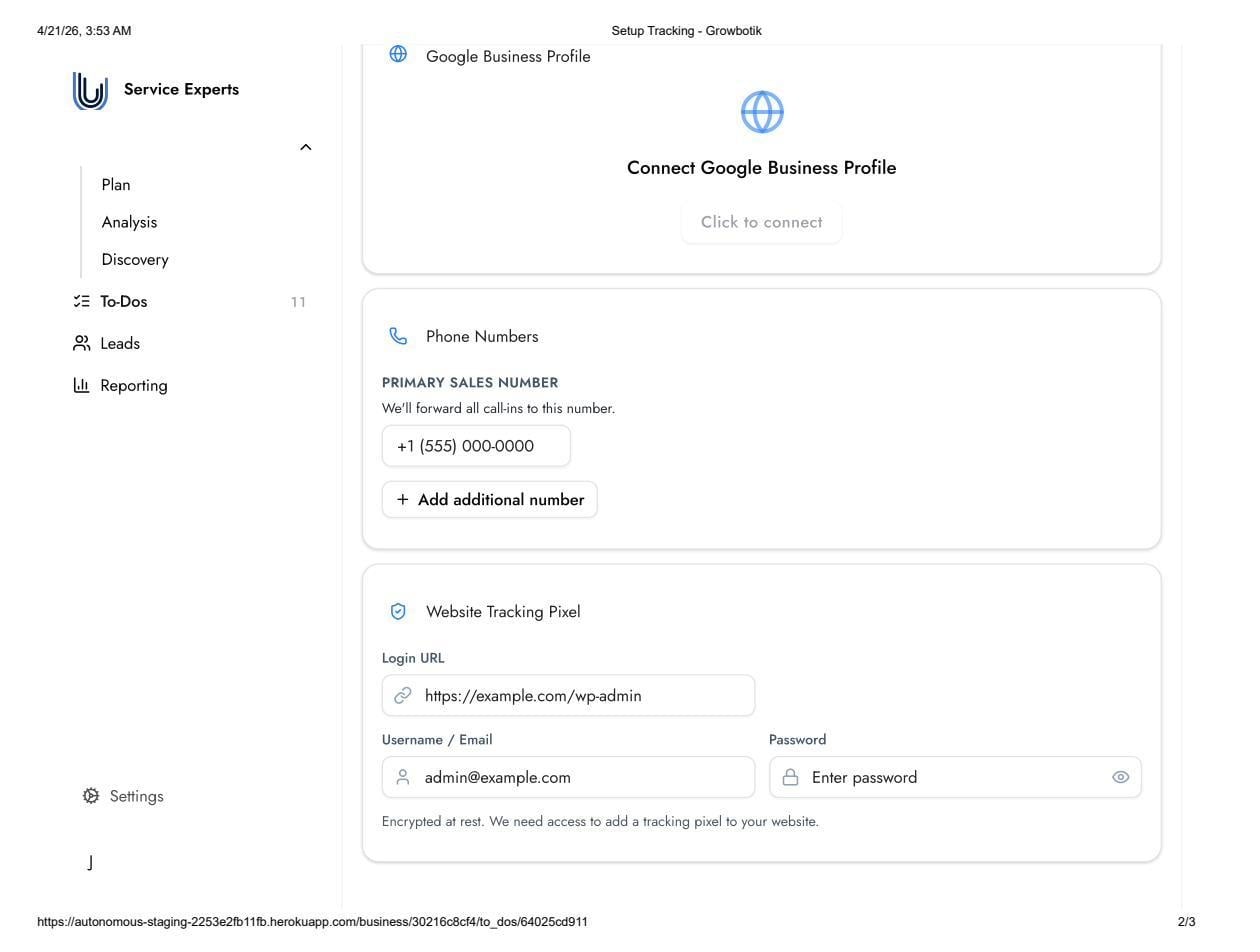Image resolution: width=1260 pixels, height=952 pixels.
Task: Open To-Dos in the sidebar
Action: 124,301
